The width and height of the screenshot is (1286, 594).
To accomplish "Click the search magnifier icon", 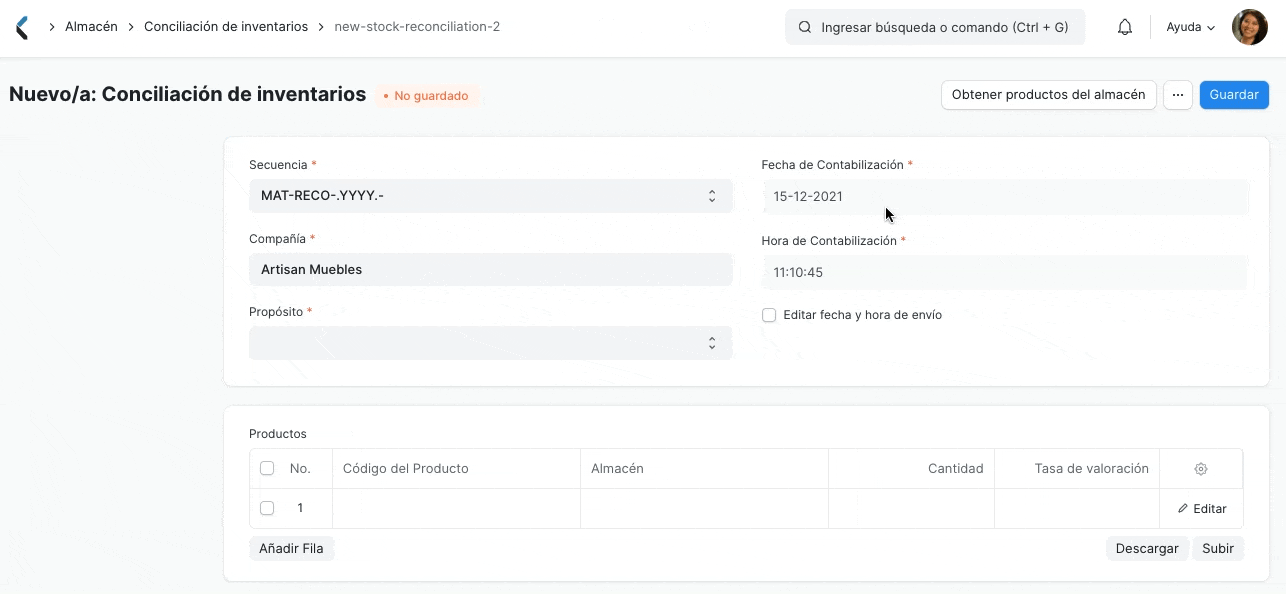I will click(804, 27).
